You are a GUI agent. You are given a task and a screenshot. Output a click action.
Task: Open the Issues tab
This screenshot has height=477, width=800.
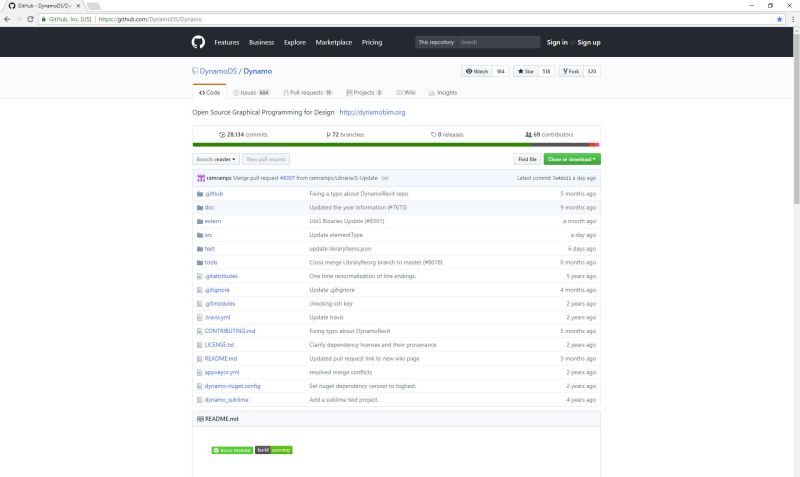pyautogui.click(x=251, y=92)
